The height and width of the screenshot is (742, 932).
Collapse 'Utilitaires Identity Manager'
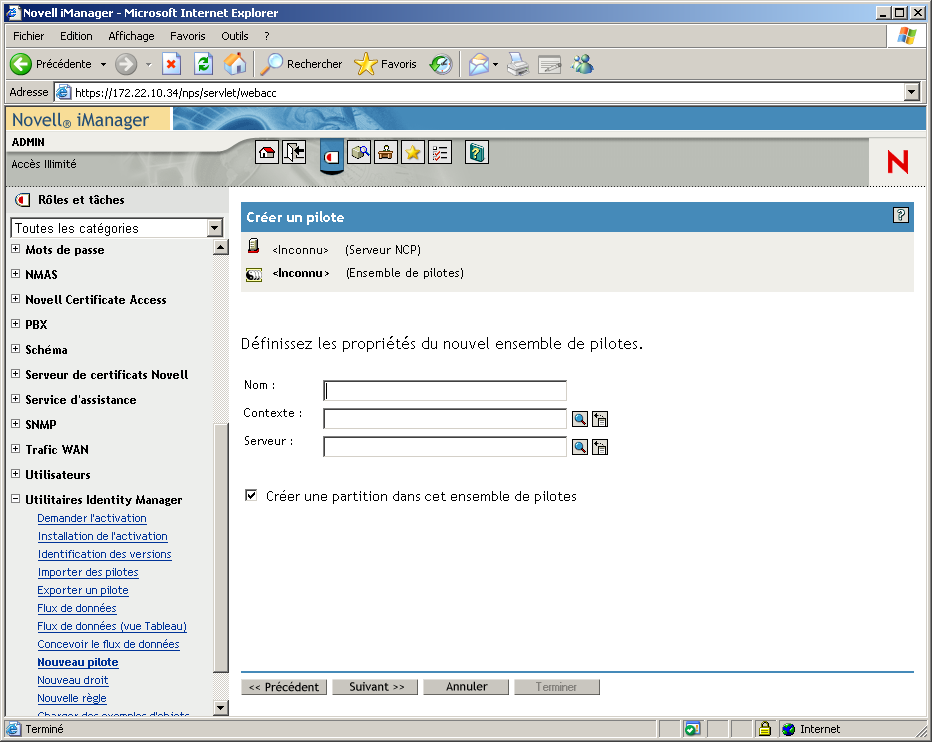[15, 499]
